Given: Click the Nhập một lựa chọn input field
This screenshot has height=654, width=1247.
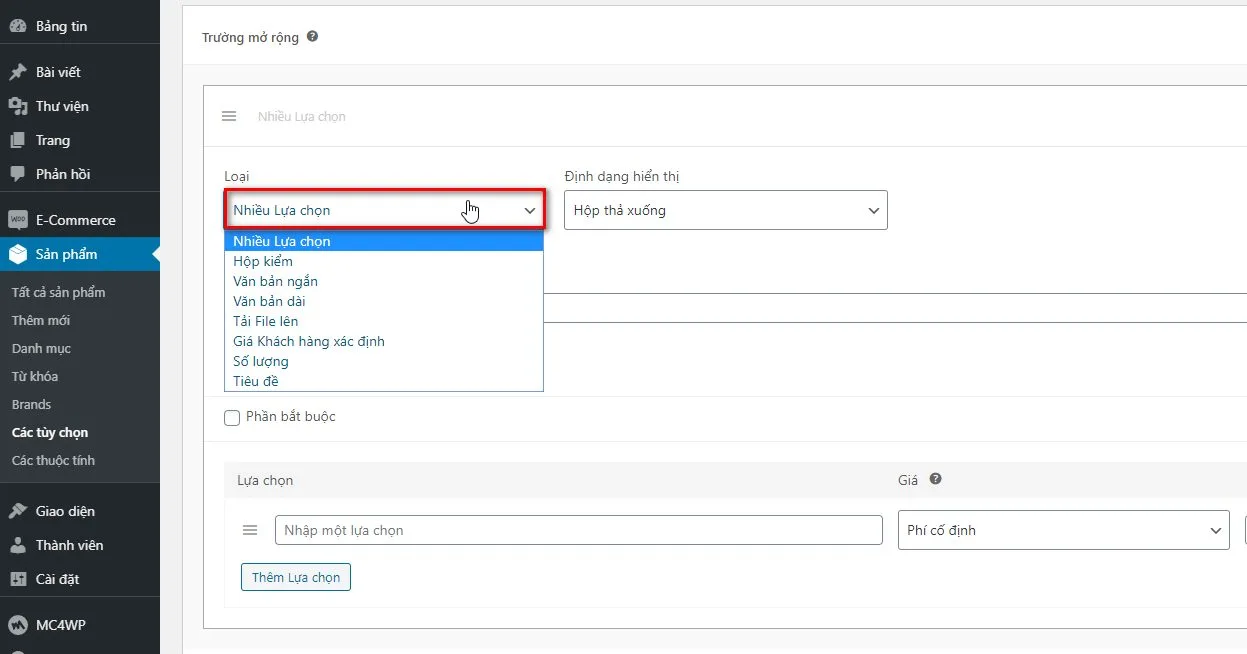Looking at the screenshot, I should click(x=578, y=530).
